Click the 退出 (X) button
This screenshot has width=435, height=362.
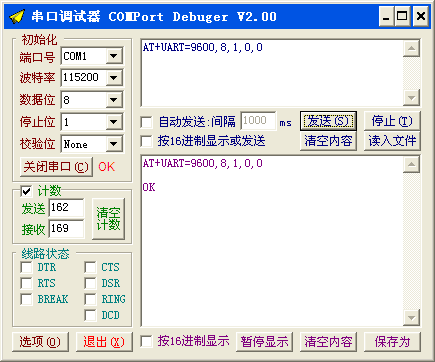point(104,342)
